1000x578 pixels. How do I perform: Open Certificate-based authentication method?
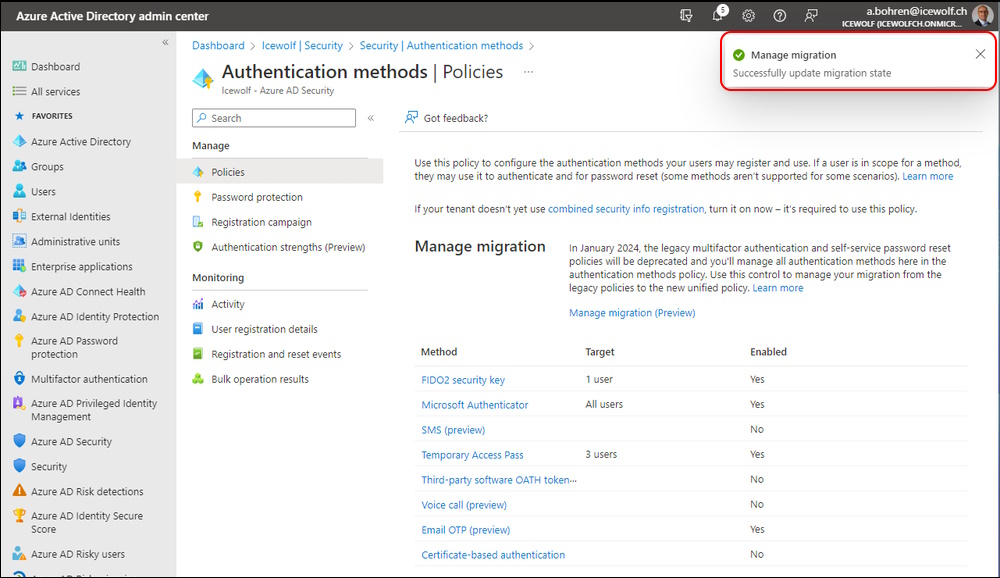tap(493, 555)
